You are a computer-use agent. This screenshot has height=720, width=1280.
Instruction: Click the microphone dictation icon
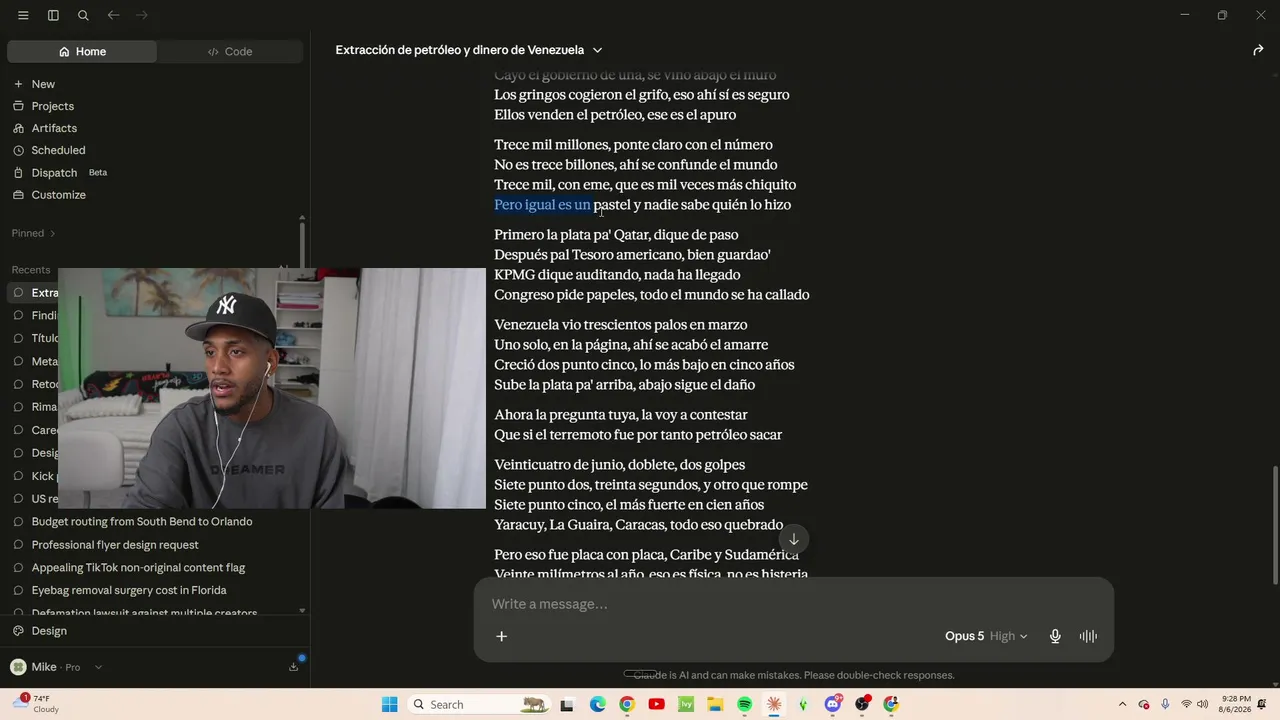[1055, 636]
